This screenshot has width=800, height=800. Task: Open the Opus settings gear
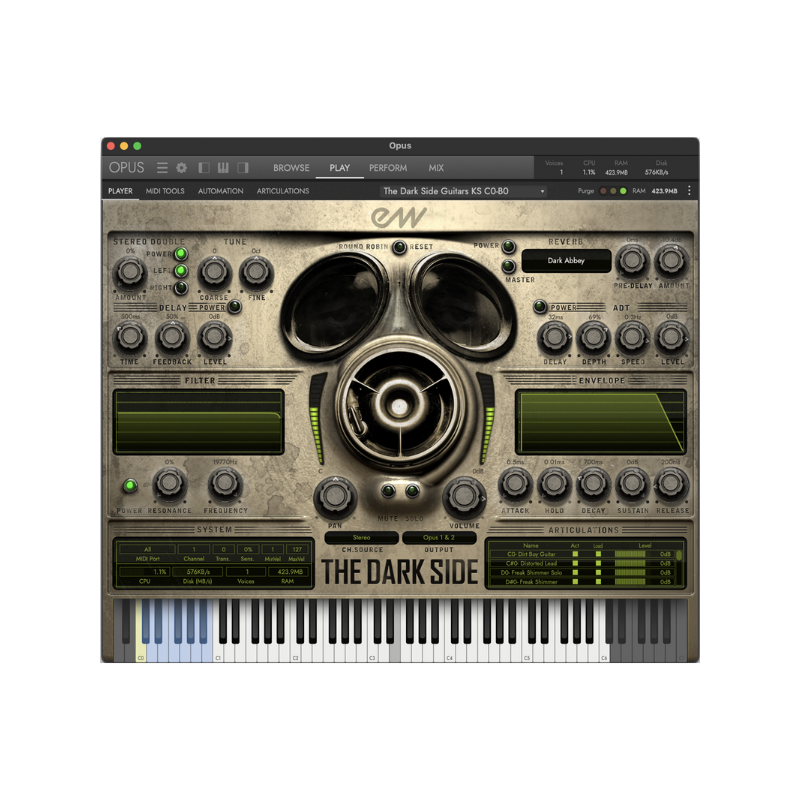pyautogui.click(x=182, y=168)
